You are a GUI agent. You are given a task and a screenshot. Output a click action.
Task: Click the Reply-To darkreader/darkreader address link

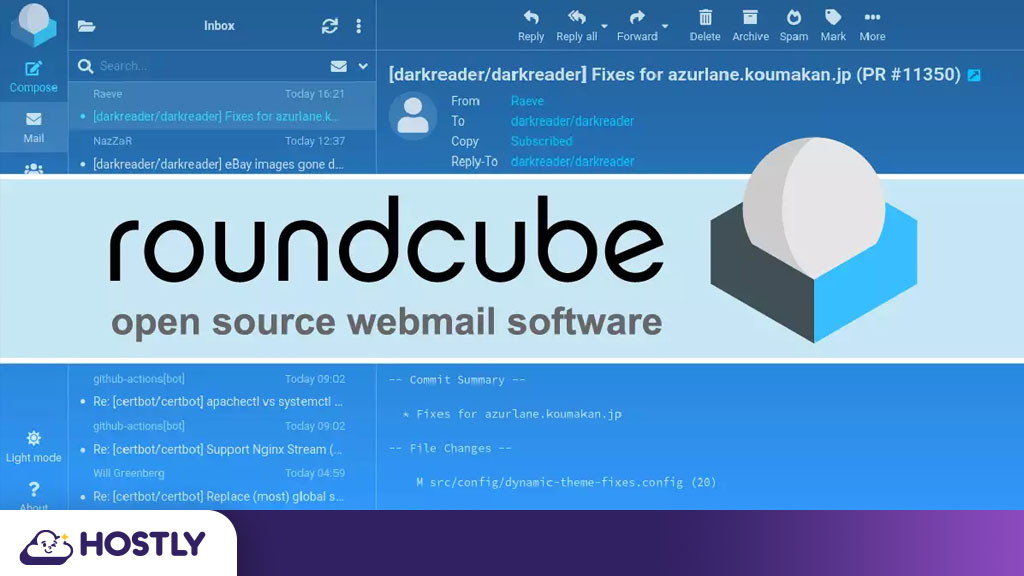[572, 161]
